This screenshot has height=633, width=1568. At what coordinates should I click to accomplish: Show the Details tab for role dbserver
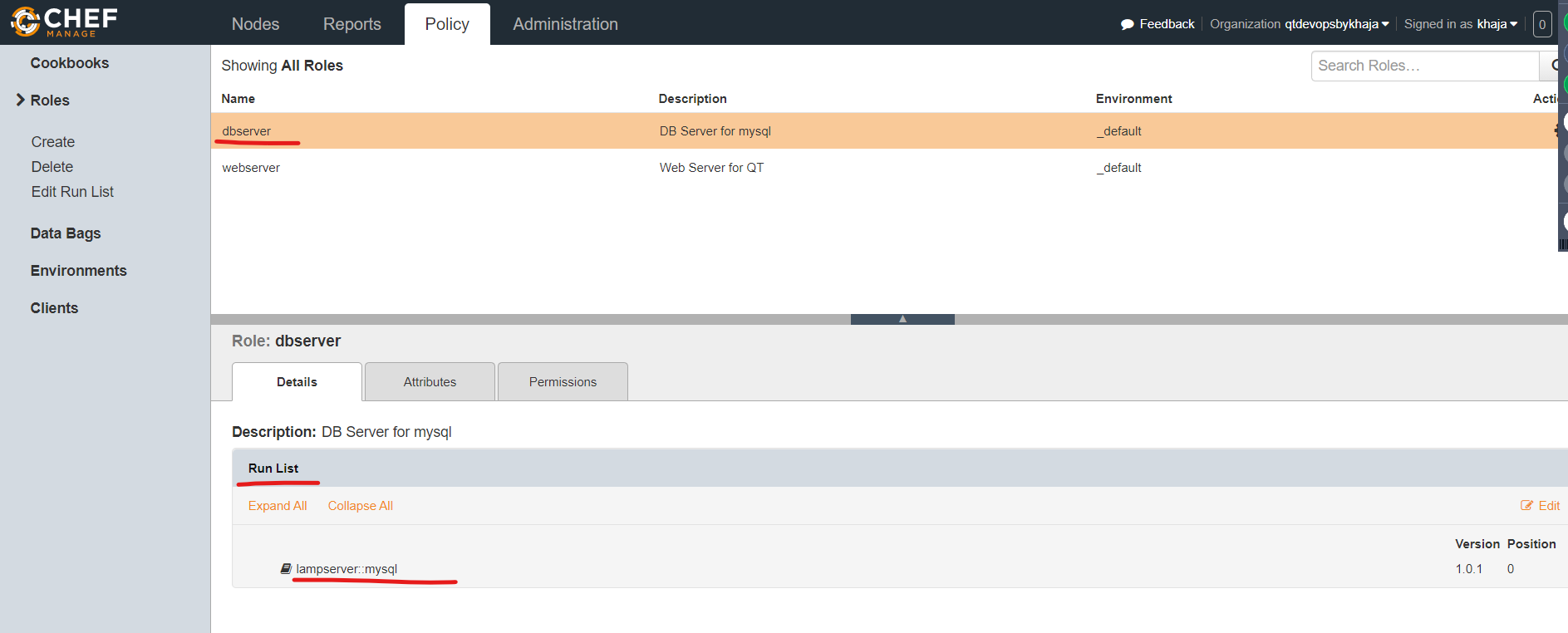pyautogui.click(x=297, y=382)
